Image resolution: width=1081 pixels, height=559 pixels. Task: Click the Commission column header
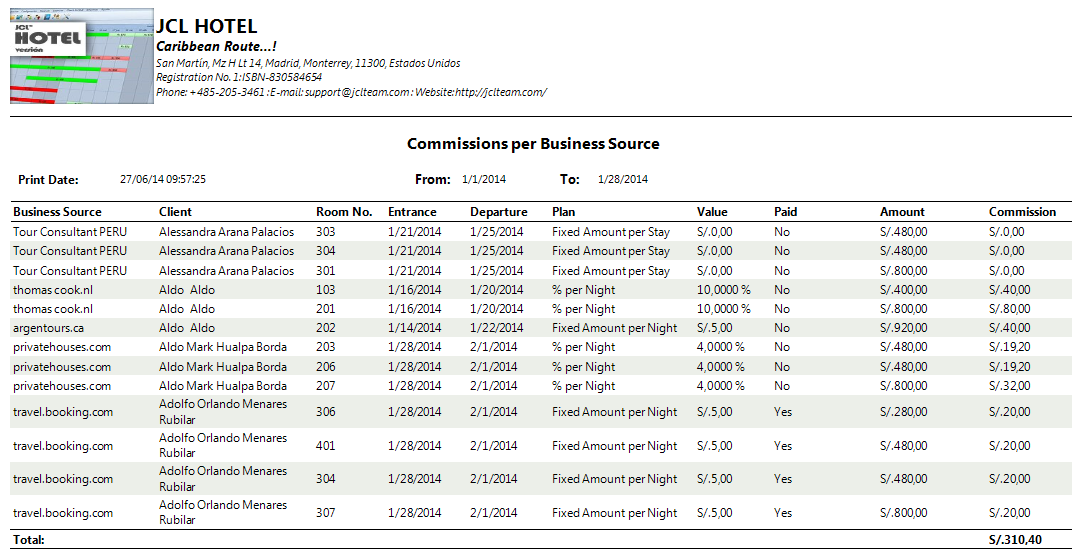coord(1022,212)
